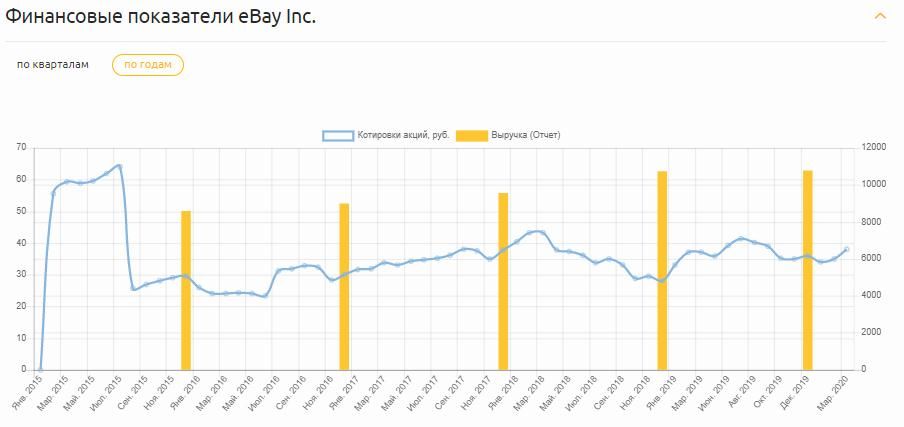Viewport: 904px width, 427px height.
Task: Collapse the eBay financial indicators section chevron
Action: tap(880, 17)
